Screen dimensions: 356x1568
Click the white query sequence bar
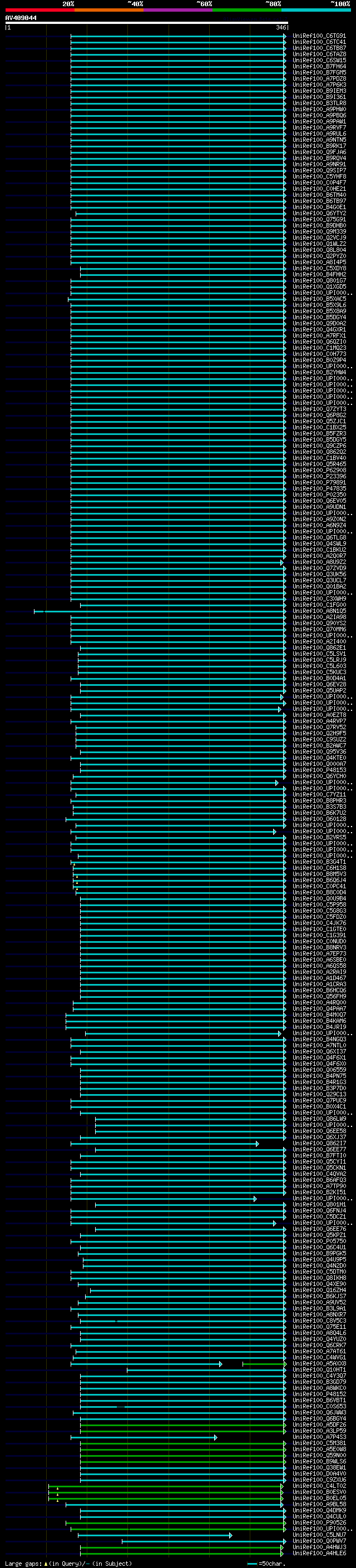tap(146, 23)
